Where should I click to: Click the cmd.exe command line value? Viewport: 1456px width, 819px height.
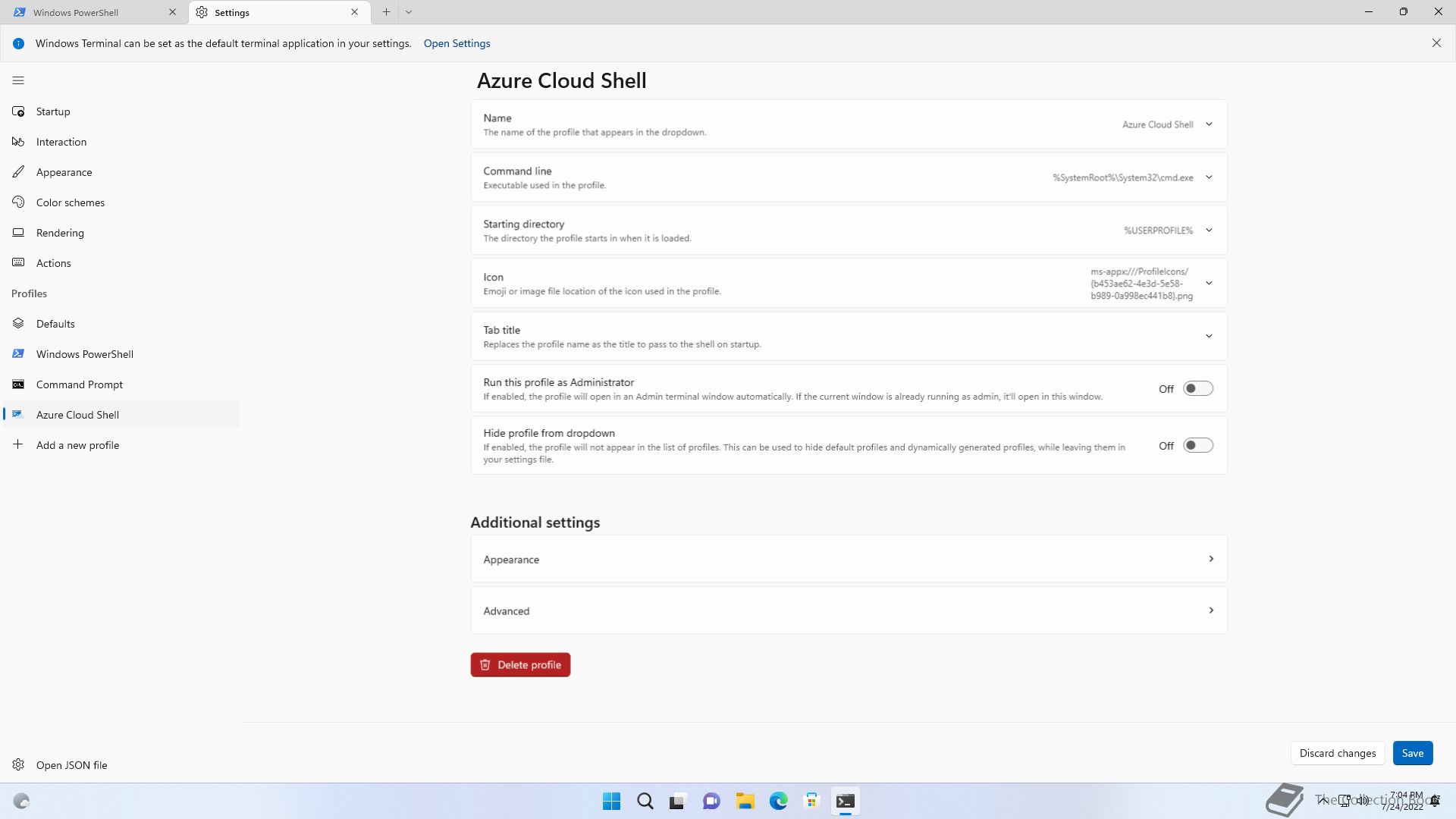1122,177
